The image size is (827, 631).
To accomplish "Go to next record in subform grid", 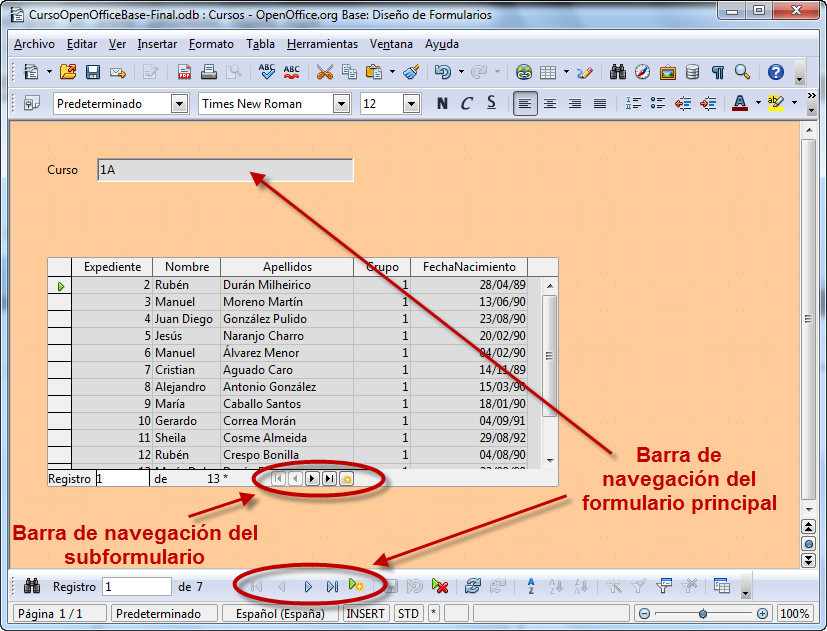I will click(312, 479).
